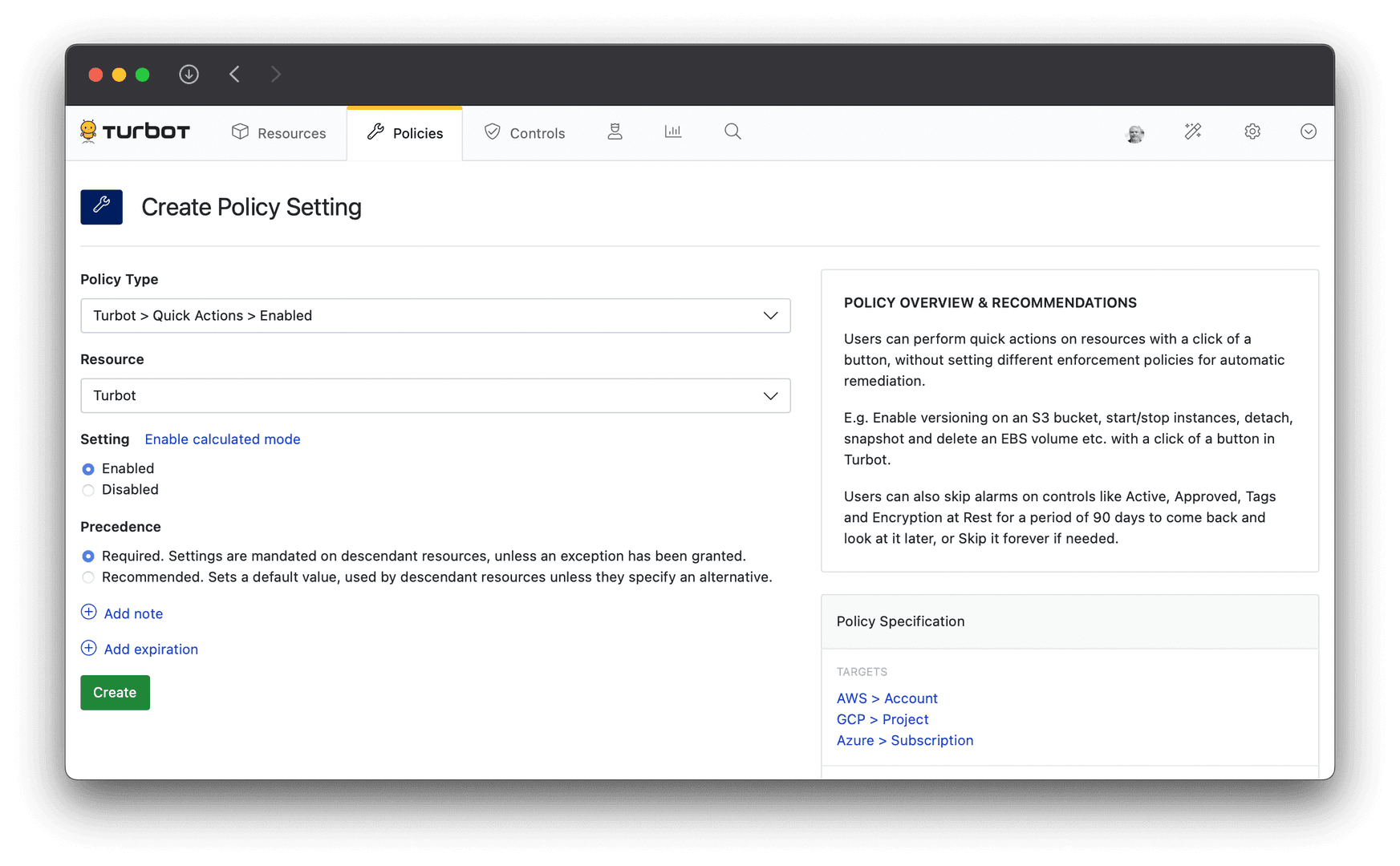Open the user profile avatar
Screen dimensions: 1400x866
tap(1135, 133)
